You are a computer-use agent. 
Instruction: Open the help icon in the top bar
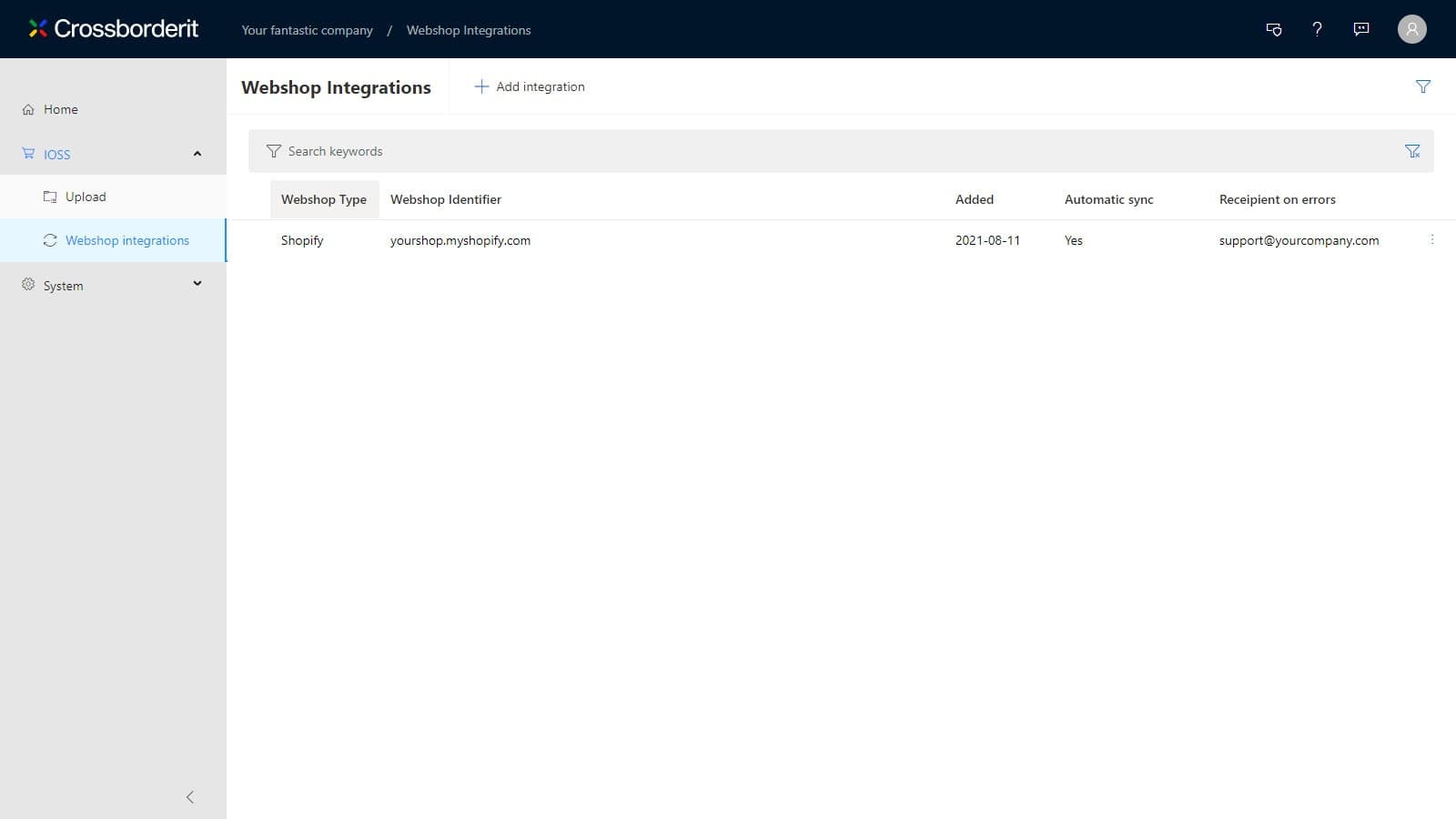1317,29
